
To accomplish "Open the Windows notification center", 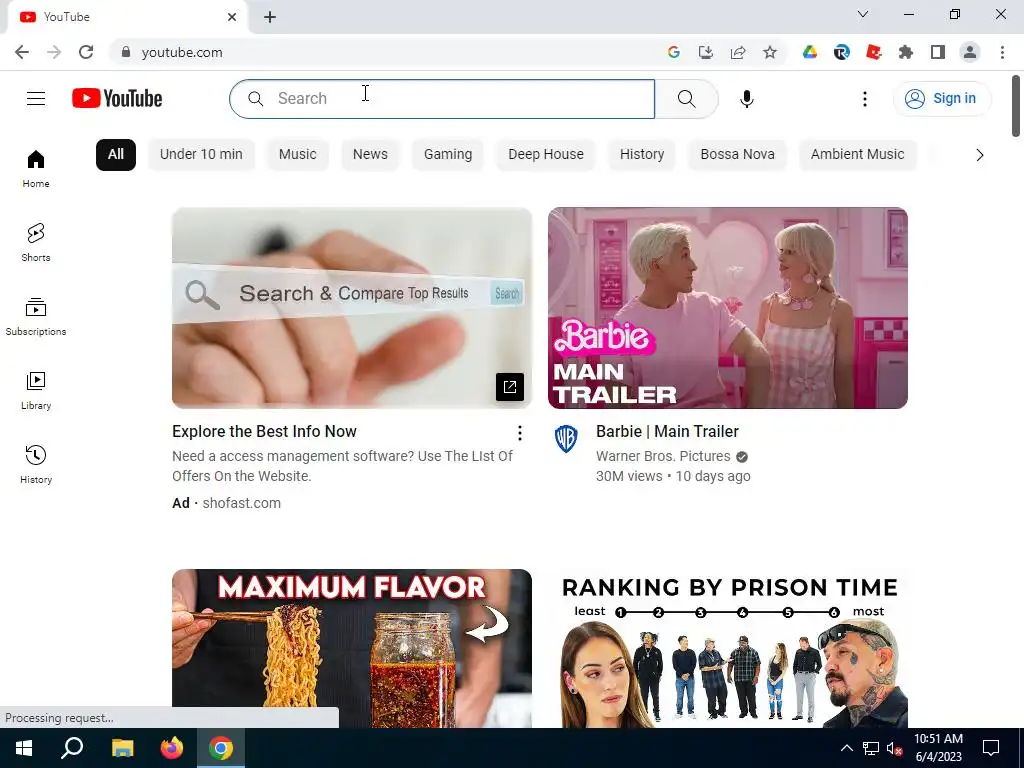I will click(x=991, y=748).
